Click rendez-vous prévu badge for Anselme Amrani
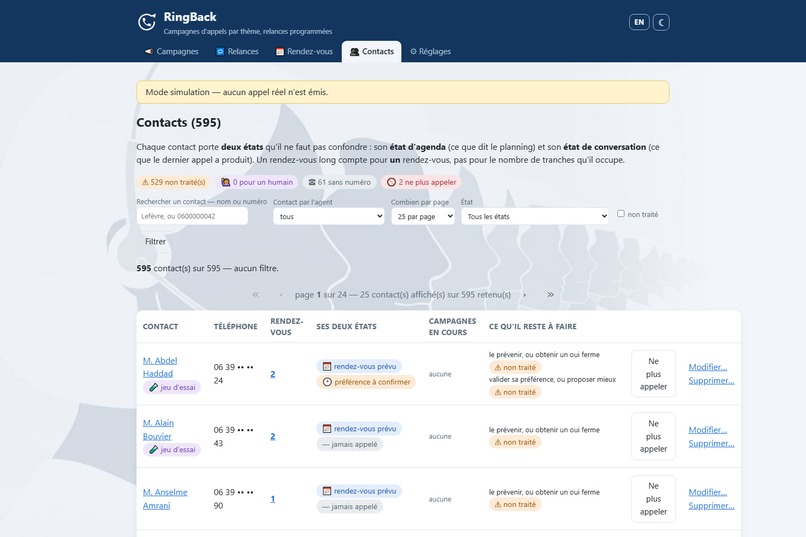This screenshot has height=537, width=806. pos(359,491)
